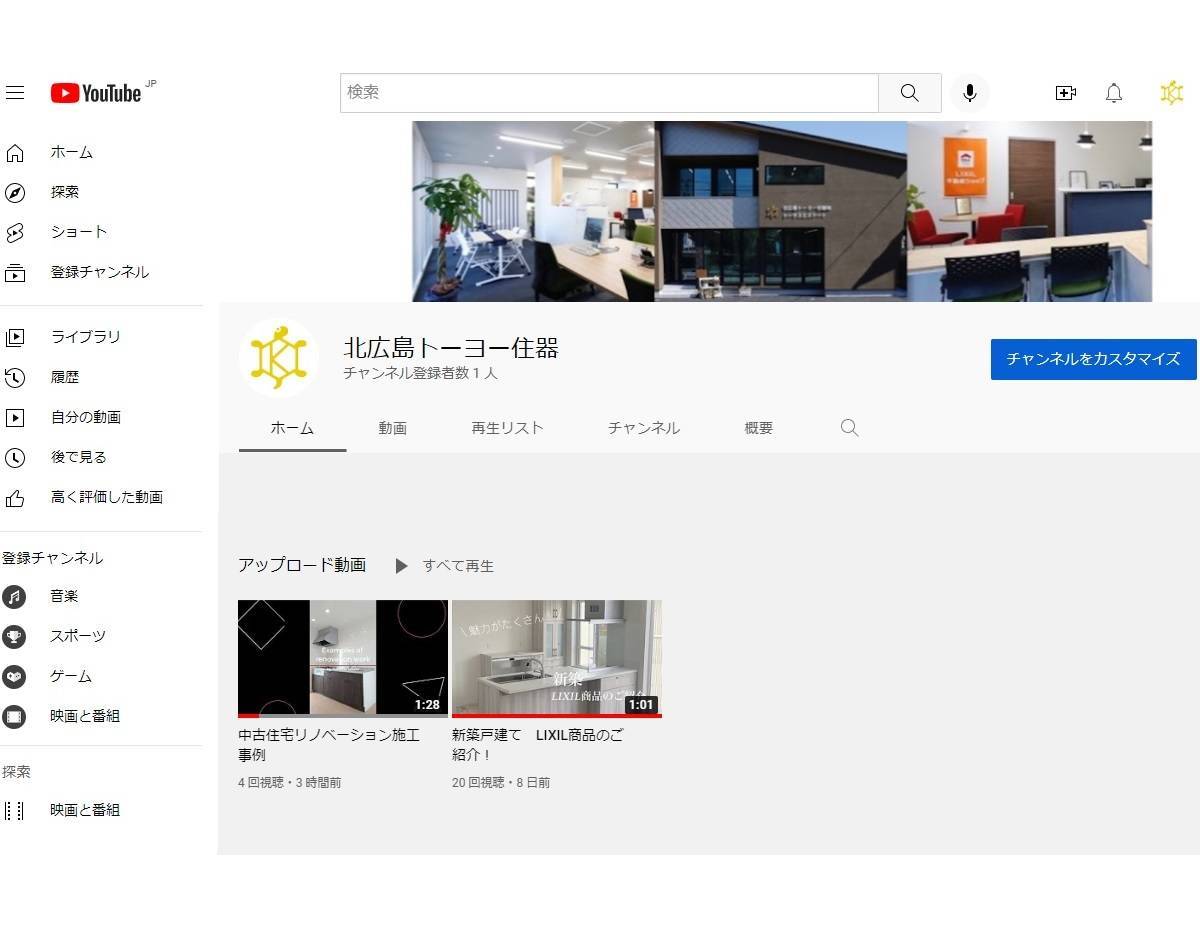Click the ライブラリ library icon
1200x940 pixels.
(x=15, y=337)
